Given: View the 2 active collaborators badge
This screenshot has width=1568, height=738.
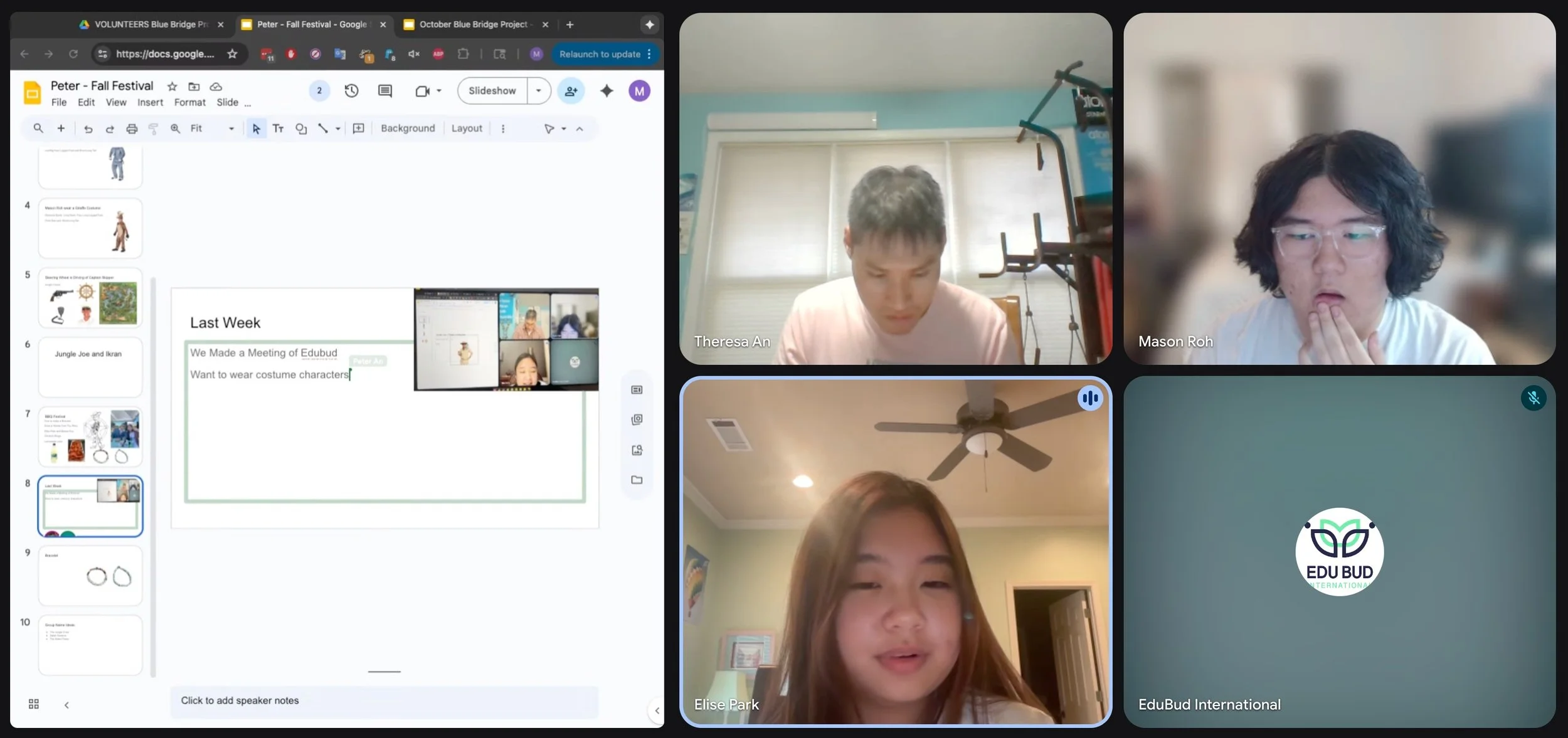Looking at the screenshot, I should [x=319, y=91].
